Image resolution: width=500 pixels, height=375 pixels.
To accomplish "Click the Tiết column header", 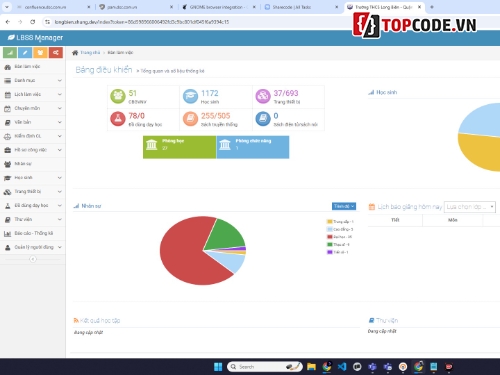I will click(x=395, y=220).
